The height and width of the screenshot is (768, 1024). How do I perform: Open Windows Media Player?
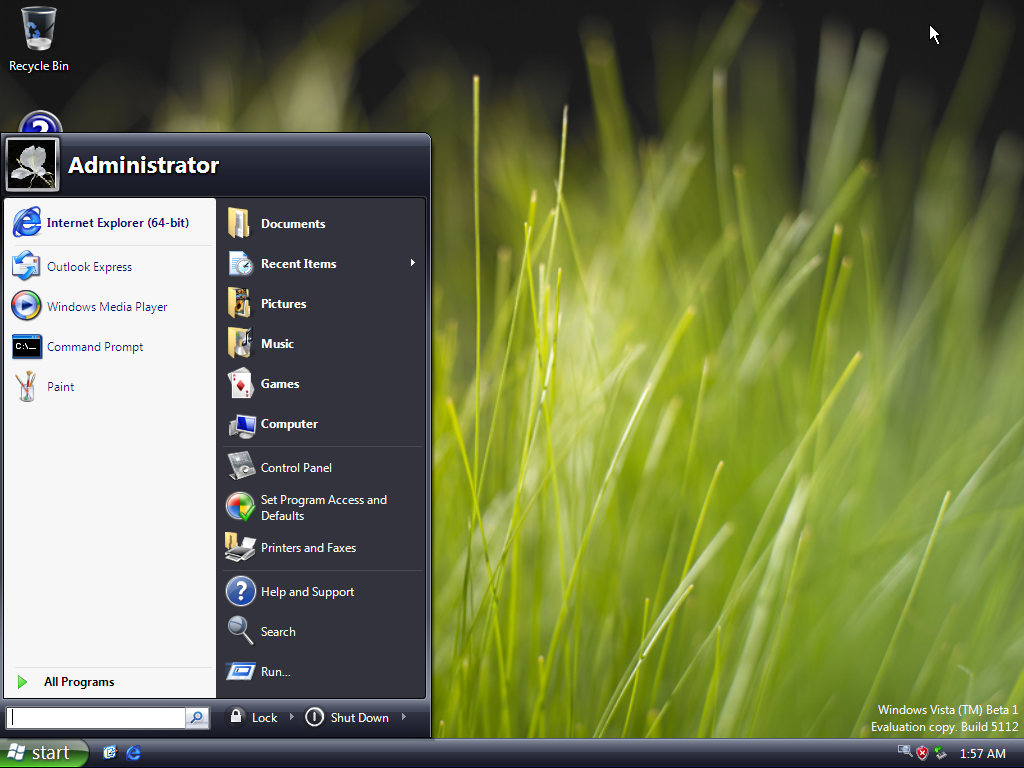coord(106,307)
